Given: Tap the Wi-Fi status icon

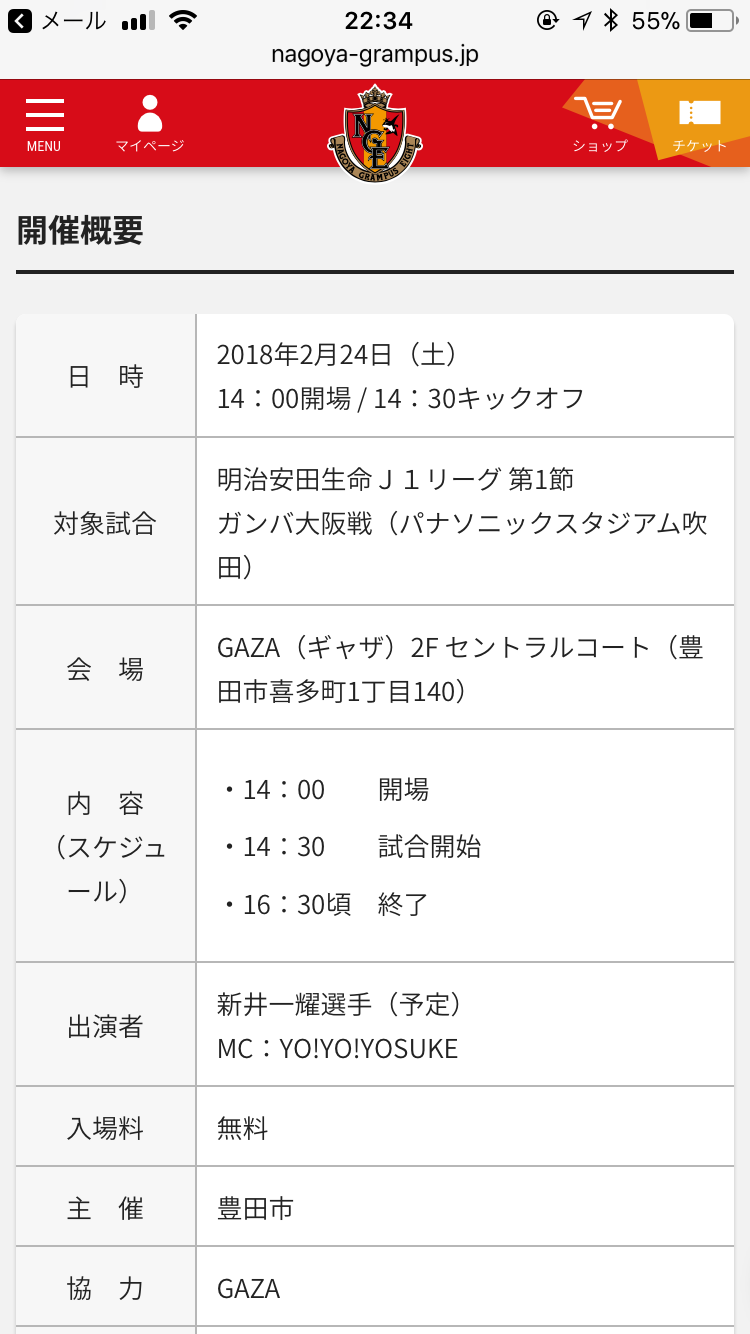Looking at the screenshot, I should click(183, 20).
